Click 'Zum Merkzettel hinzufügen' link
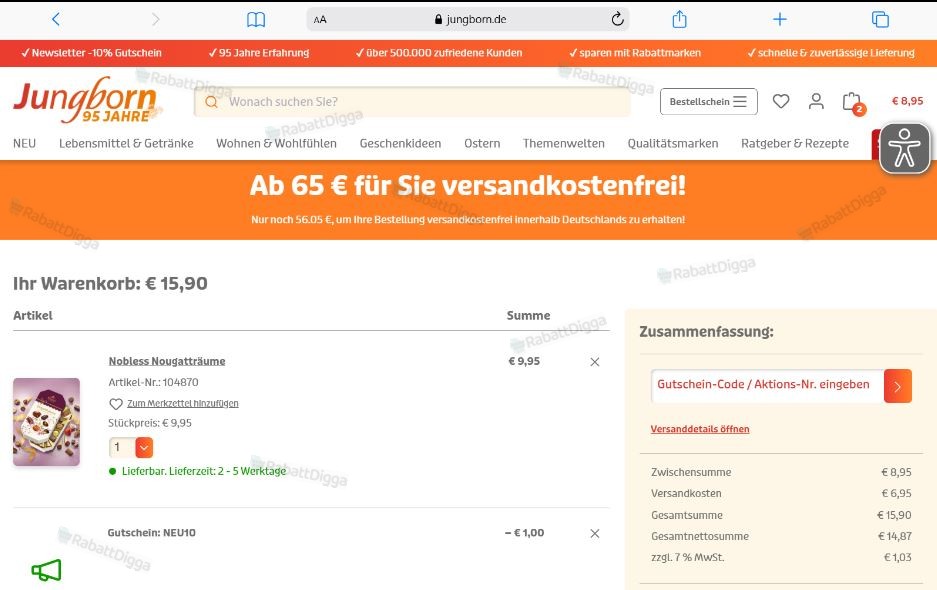937x590 pixels. [183, 403]
